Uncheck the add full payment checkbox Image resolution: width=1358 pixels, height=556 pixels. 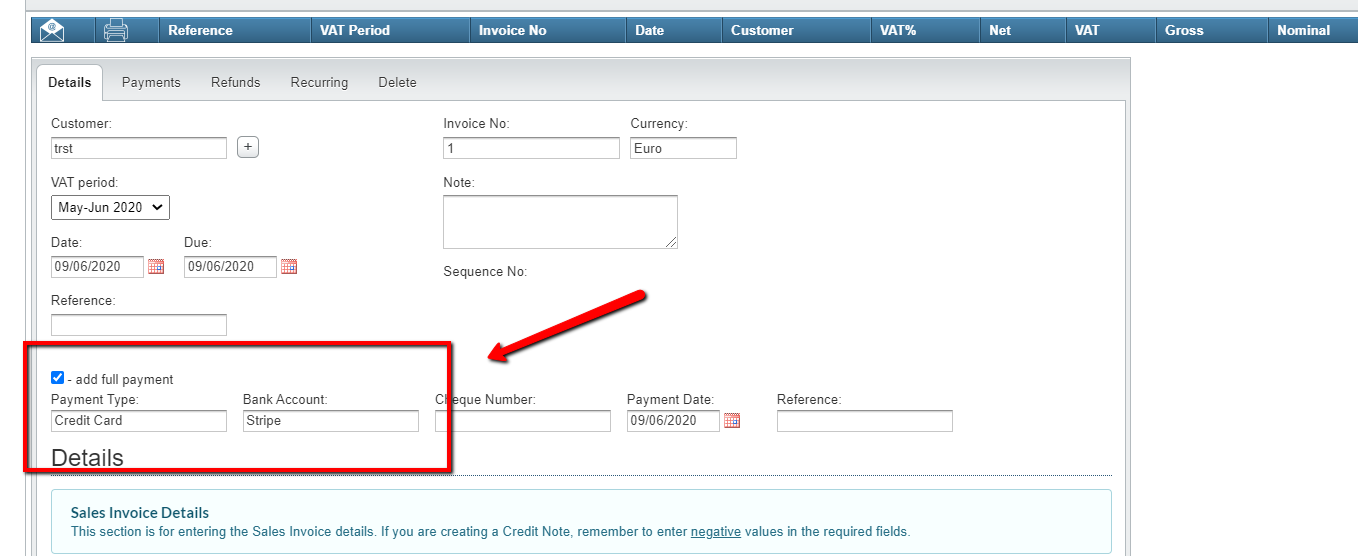point(58,378)
